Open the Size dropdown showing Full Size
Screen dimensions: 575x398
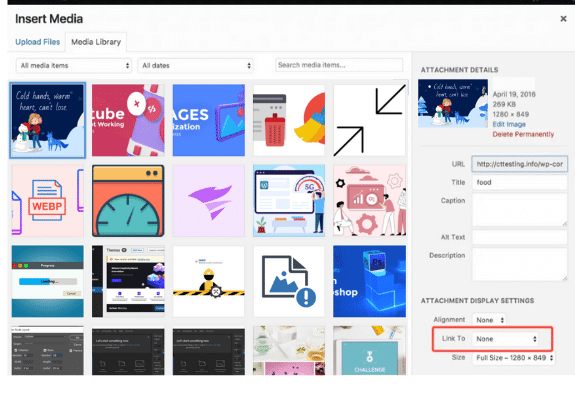513,358
